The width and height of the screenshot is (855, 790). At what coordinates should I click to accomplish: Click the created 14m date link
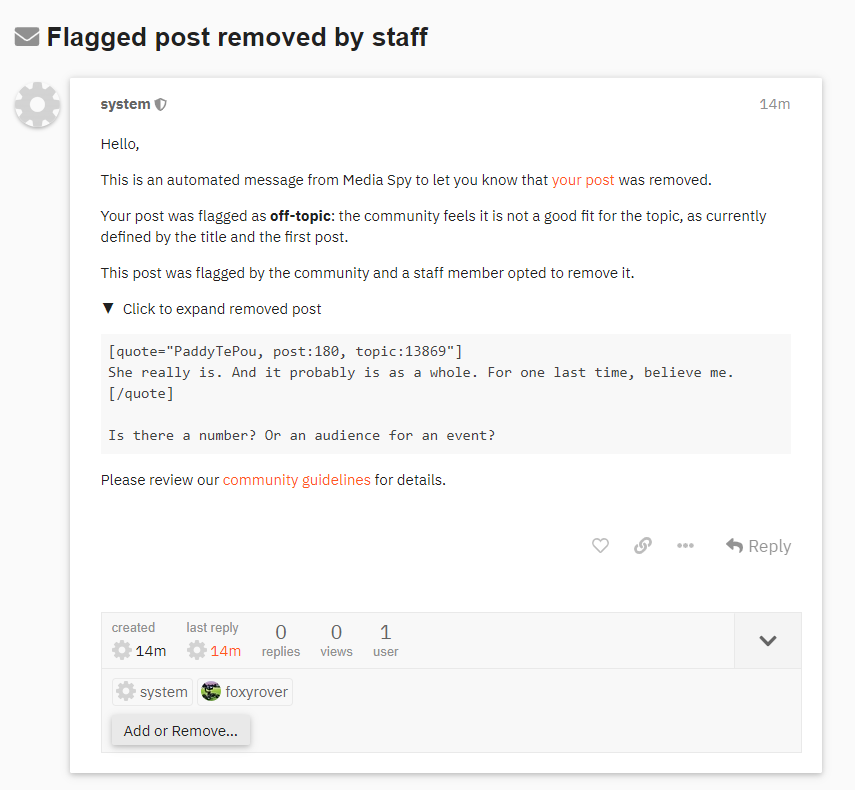coord(151,651)
